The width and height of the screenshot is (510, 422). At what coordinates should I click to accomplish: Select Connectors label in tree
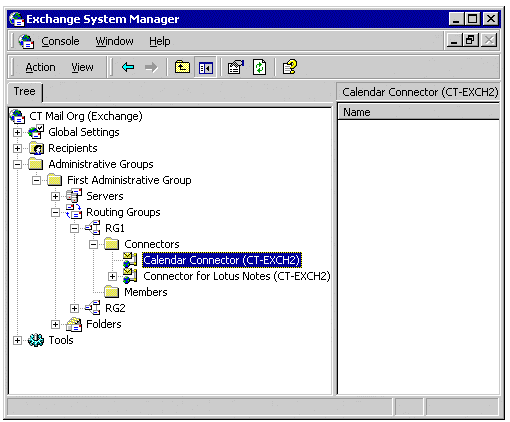tap(152, 244)
